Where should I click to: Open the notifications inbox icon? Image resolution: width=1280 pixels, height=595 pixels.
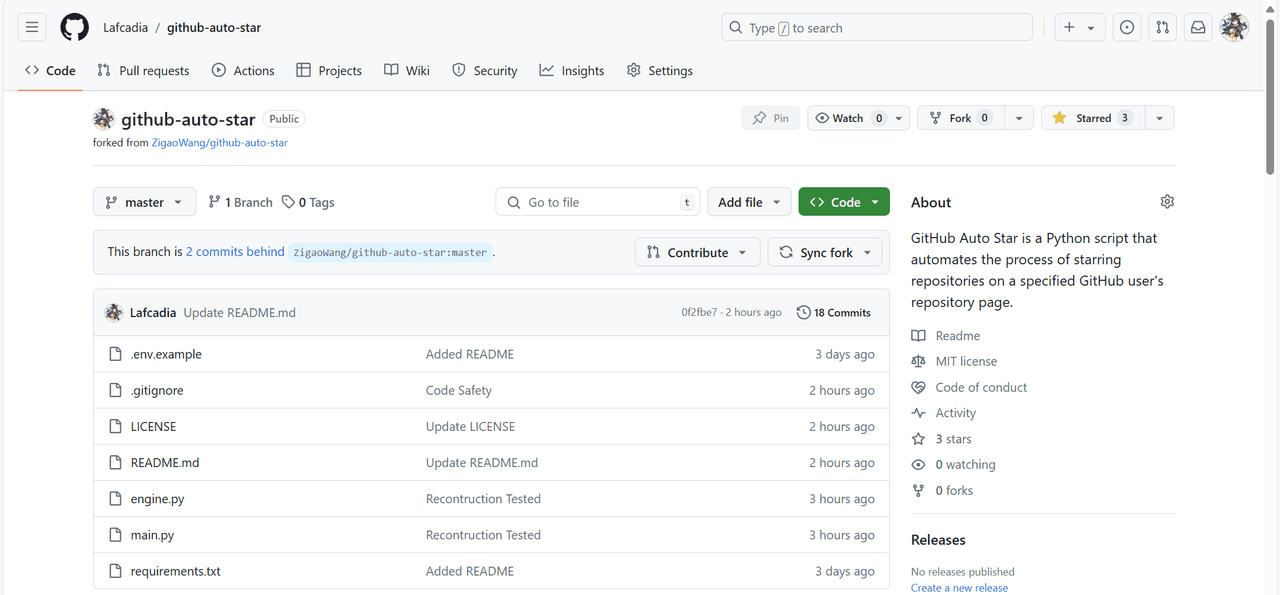pos(1197,27)
